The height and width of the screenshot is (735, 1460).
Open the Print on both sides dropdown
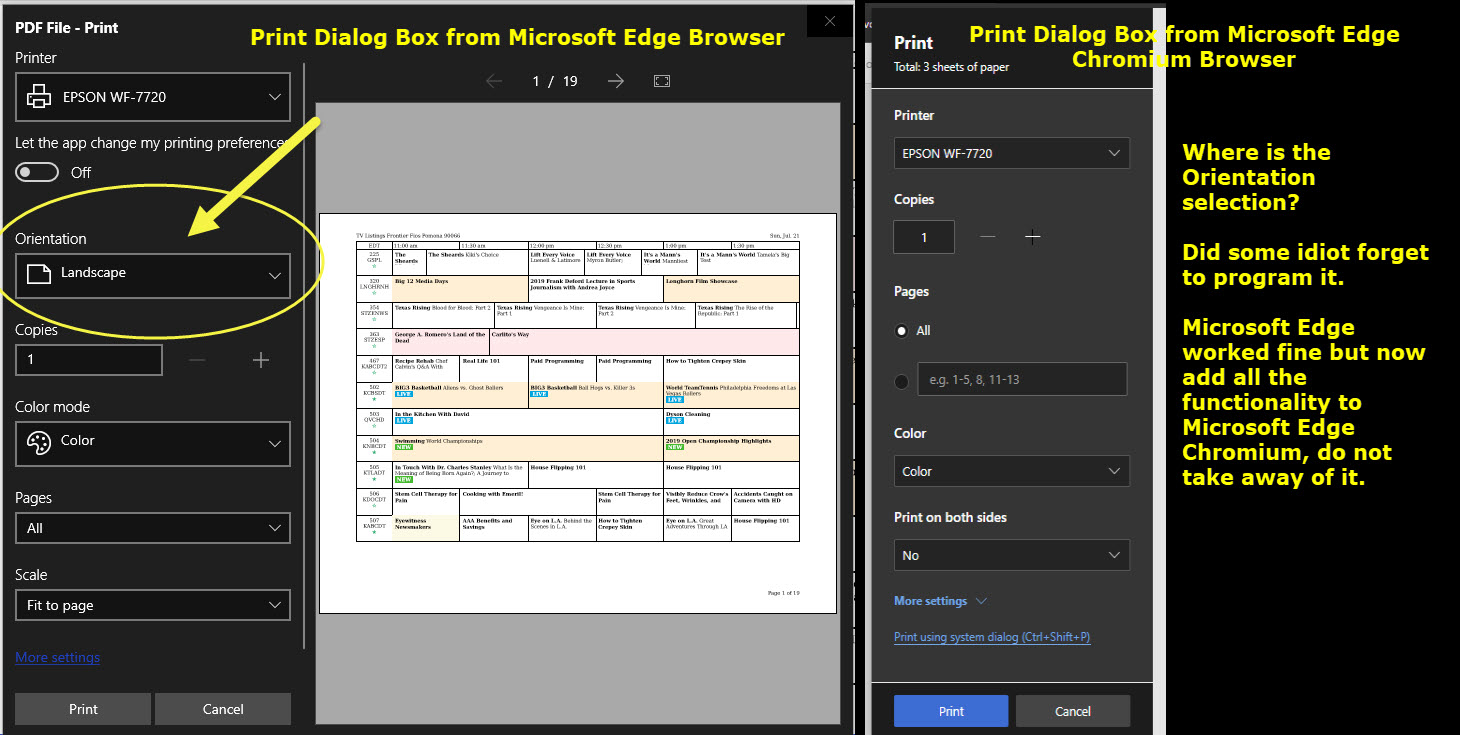click(1011, 555)
